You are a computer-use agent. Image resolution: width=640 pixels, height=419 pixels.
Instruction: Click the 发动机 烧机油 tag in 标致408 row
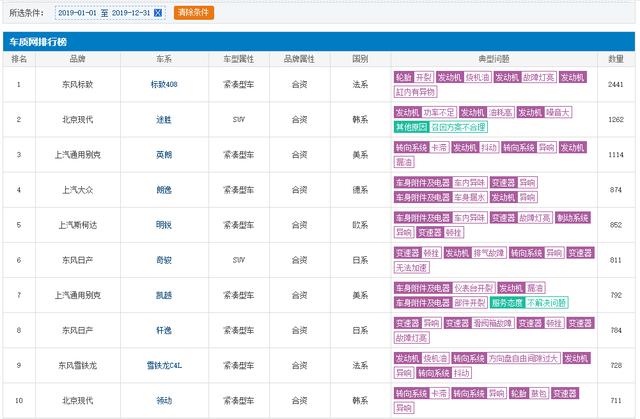point(463,77)
